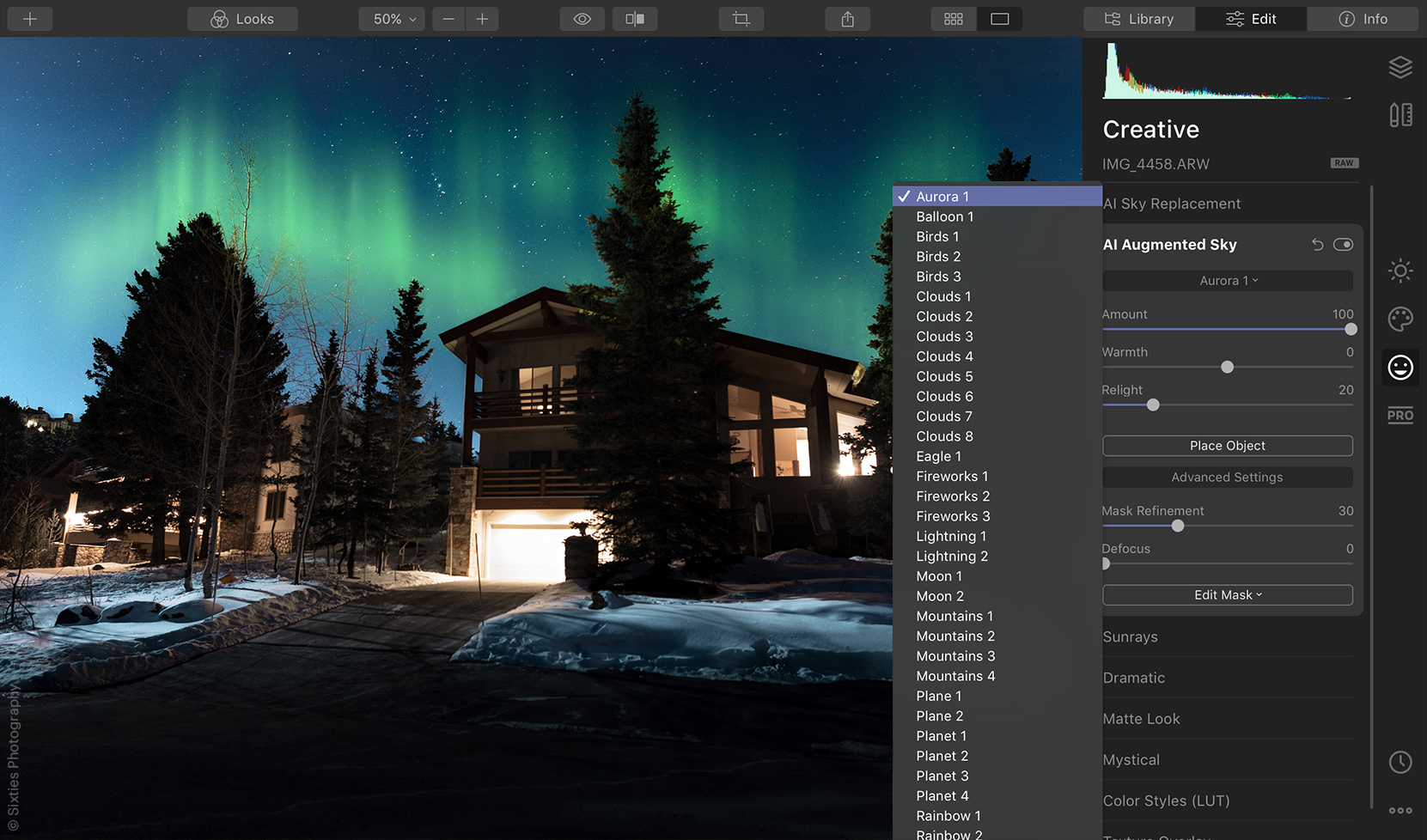This screenshot has width=1427, height=840.
Task: Toggle before/after compare view
Action: point(635,19)
